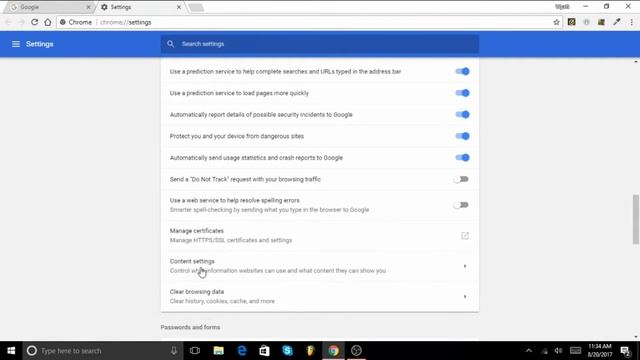Show hidden system tray icons
The image size is (640, 360).
529,351
